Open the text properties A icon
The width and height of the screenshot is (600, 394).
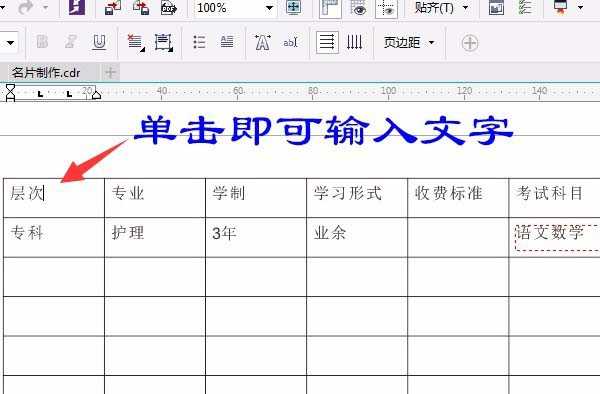(262, 42)
